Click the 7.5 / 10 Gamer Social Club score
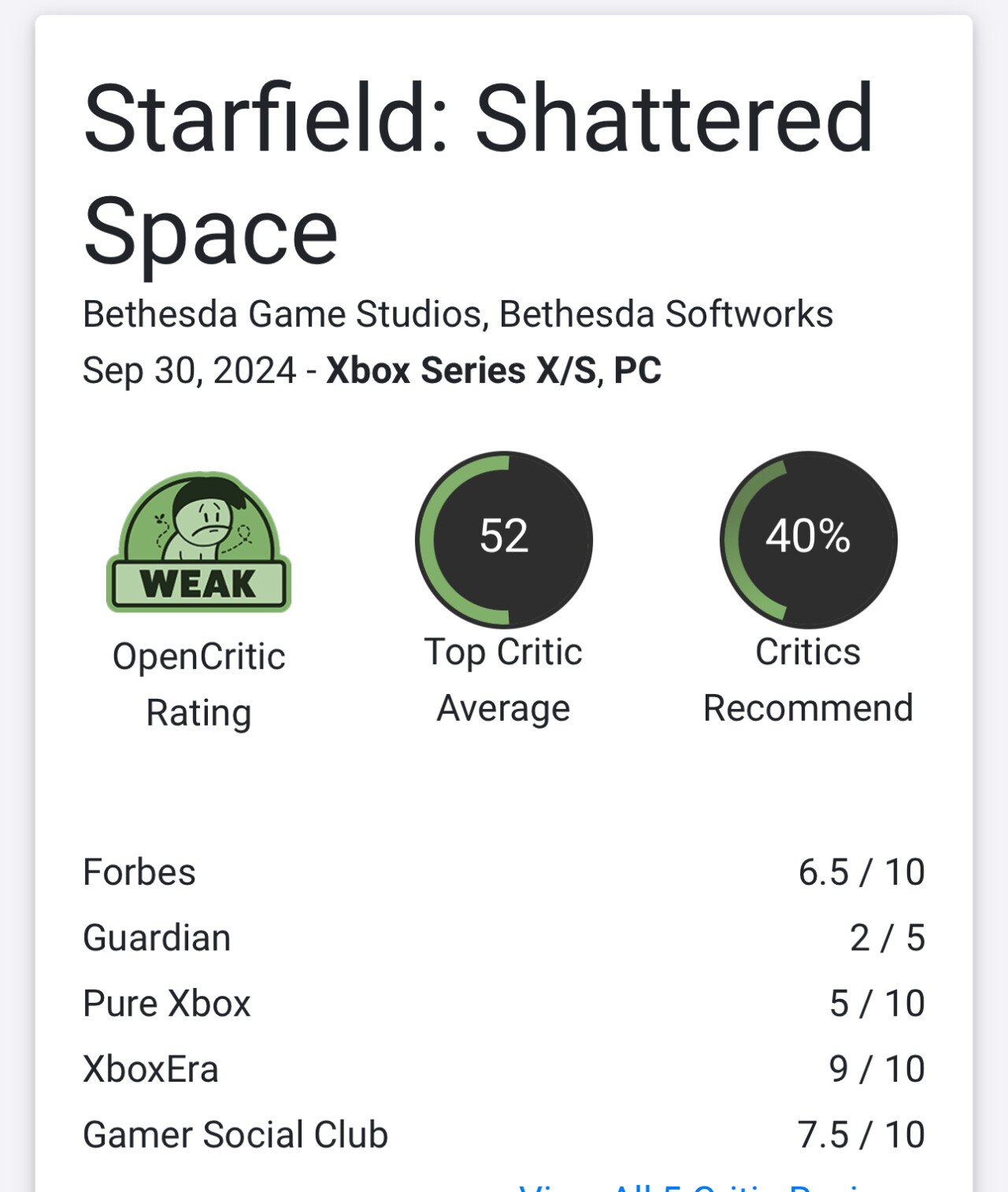1008x1192 pixels. tap(862, 1134)
